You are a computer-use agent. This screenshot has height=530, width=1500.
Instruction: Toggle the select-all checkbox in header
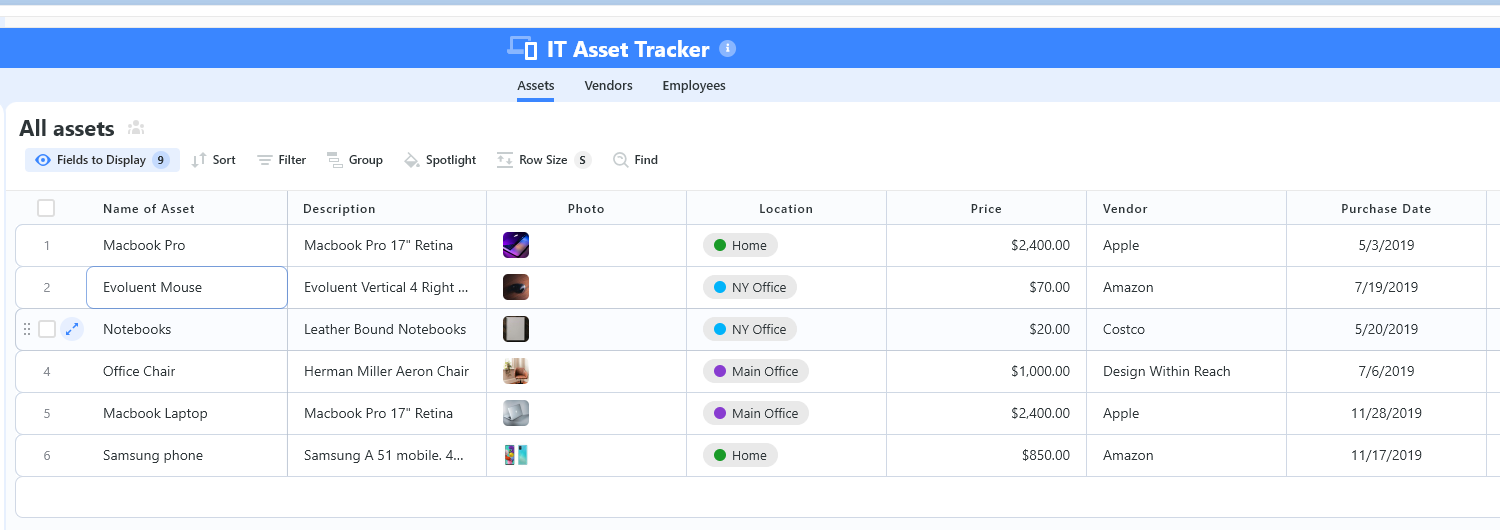click(x=46, y=208)
